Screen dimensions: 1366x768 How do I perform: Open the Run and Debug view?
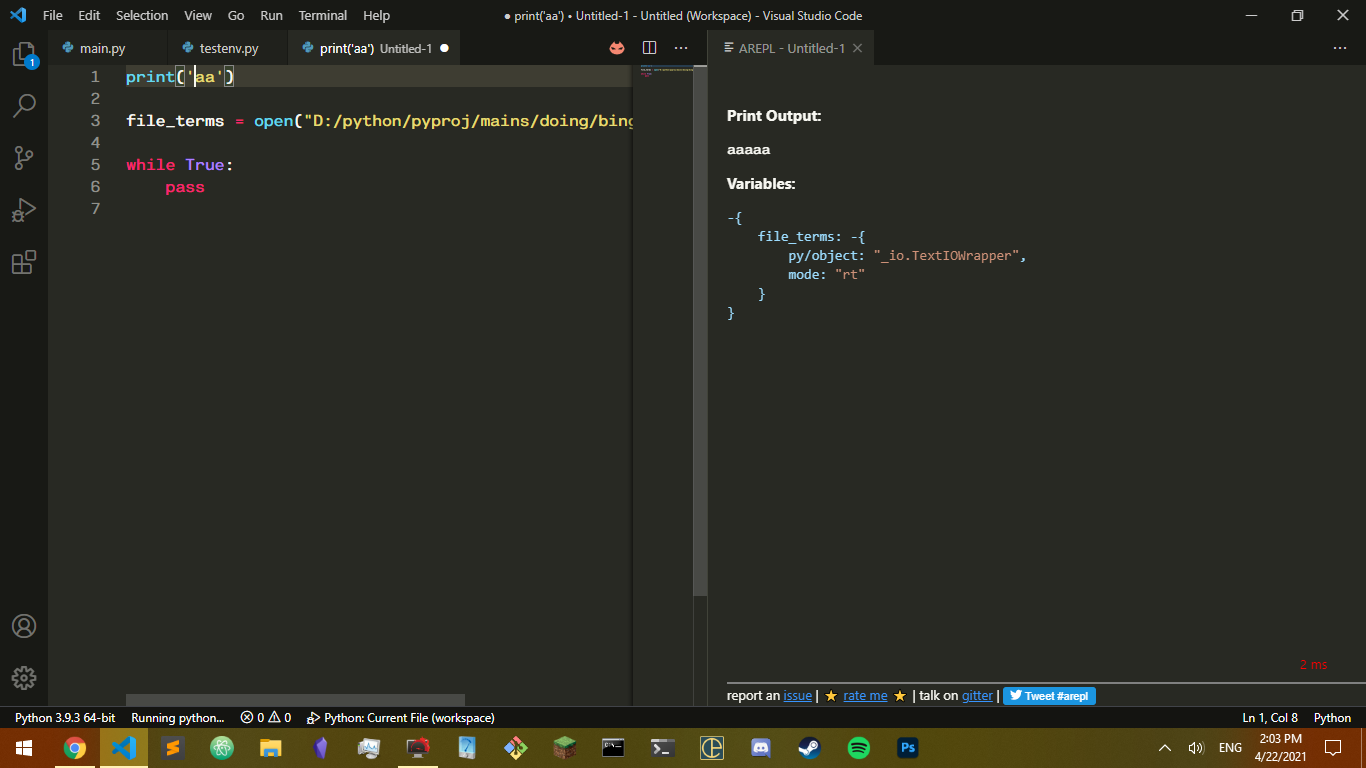click(x=25, y=209)
